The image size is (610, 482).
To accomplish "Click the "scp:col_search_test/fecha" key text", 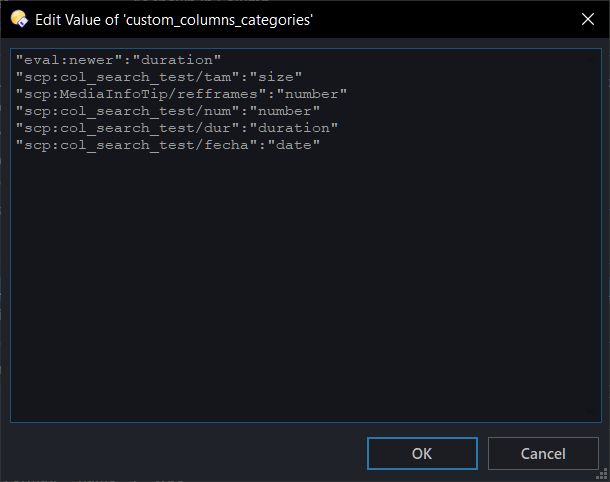I will 137,145.
